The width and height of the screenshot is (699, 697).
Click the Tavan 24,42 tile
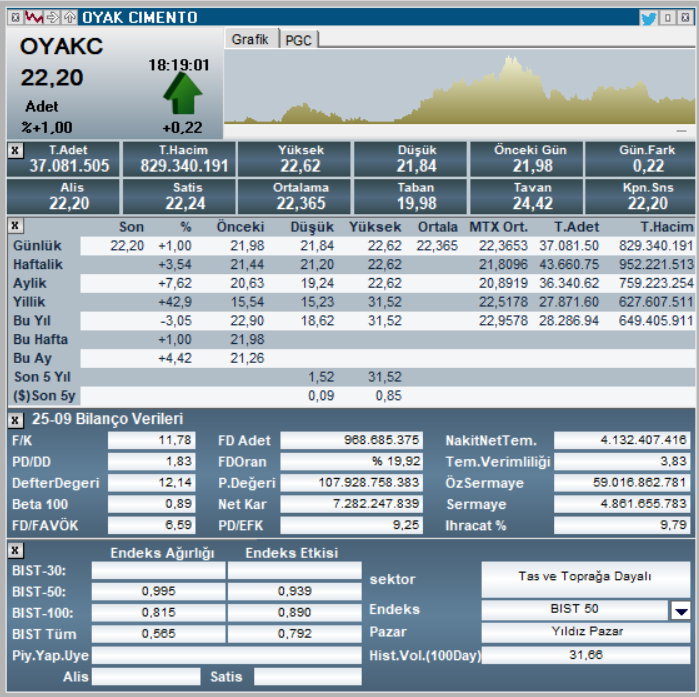point(526,197)
